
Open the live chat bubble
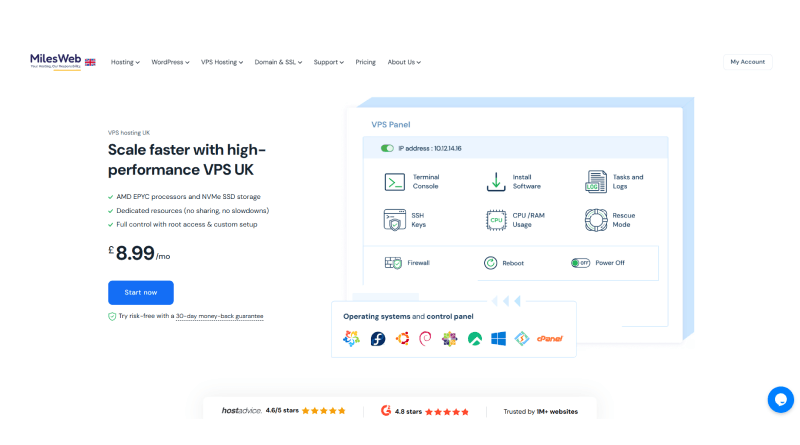tap(781, 400)
